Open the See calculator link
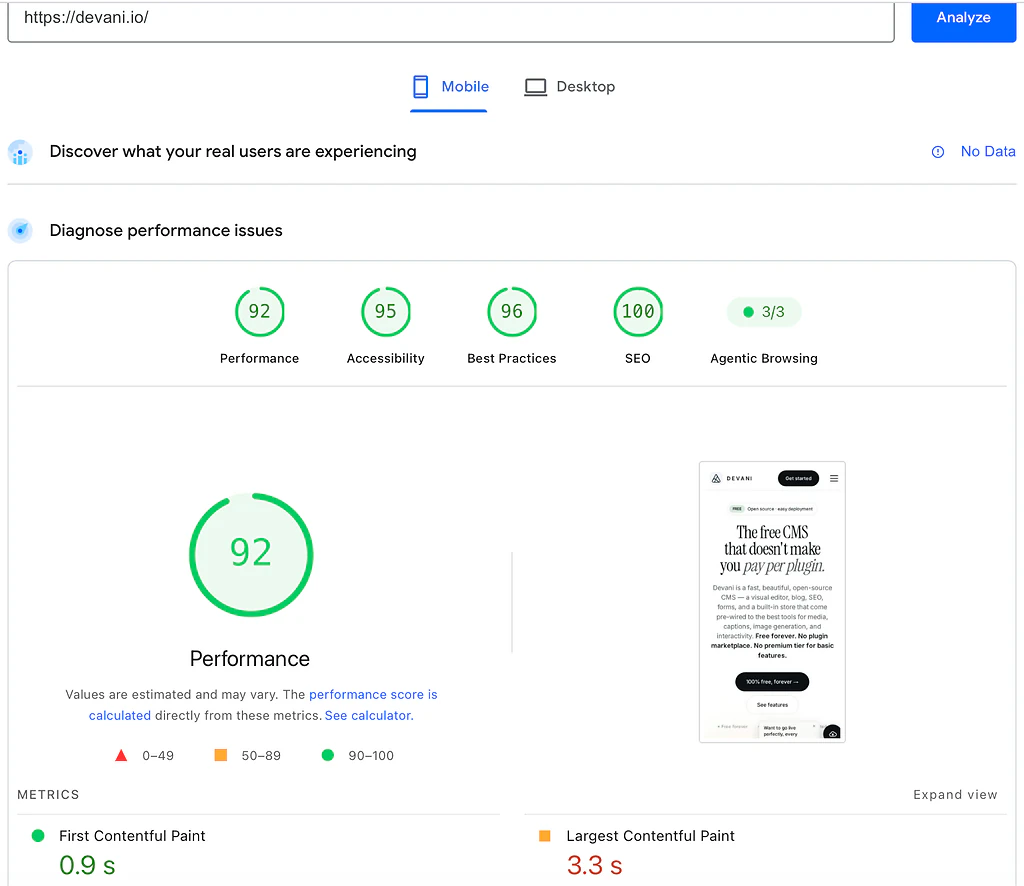1024x886 pixels. (x=369, y=716)
